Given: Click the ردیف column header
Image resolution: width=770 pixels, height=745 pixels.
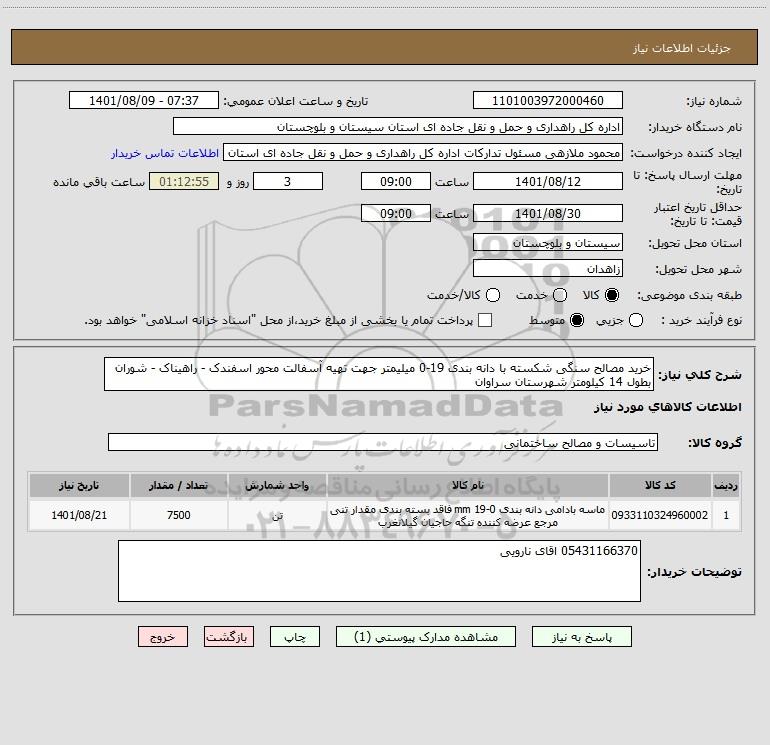Looking at the screenshot, I should (726, 486).
